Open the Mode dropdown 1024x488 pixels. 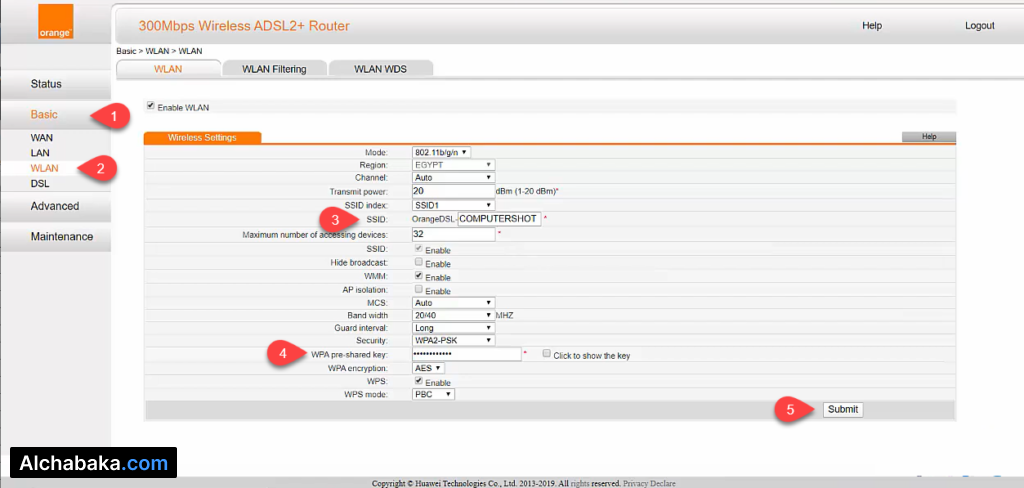441,152
